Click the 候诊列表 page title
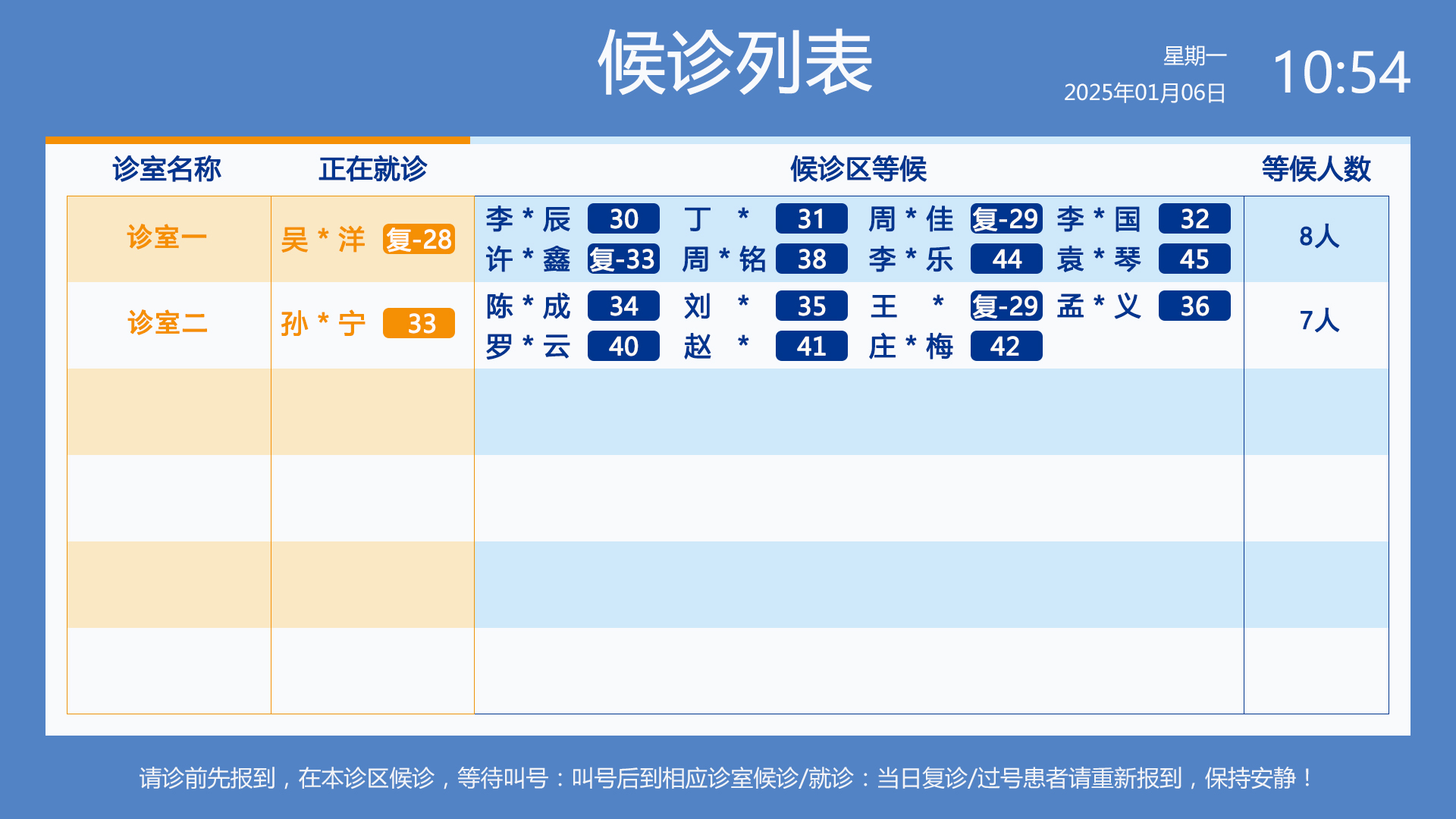This screenshot has width=1456, height=819. (x=735, y=64)
